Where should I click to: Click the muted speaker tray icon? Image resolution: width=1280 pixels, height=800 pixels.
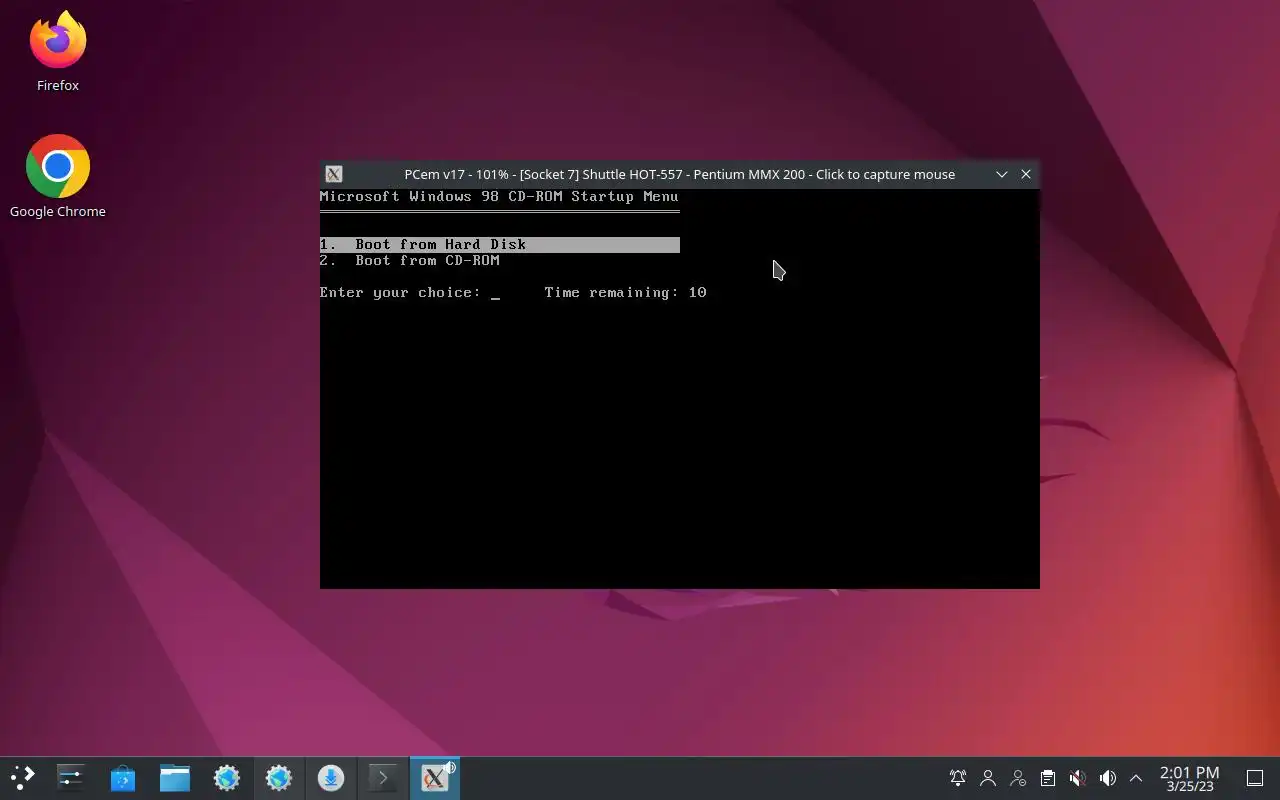[1077, 778]
